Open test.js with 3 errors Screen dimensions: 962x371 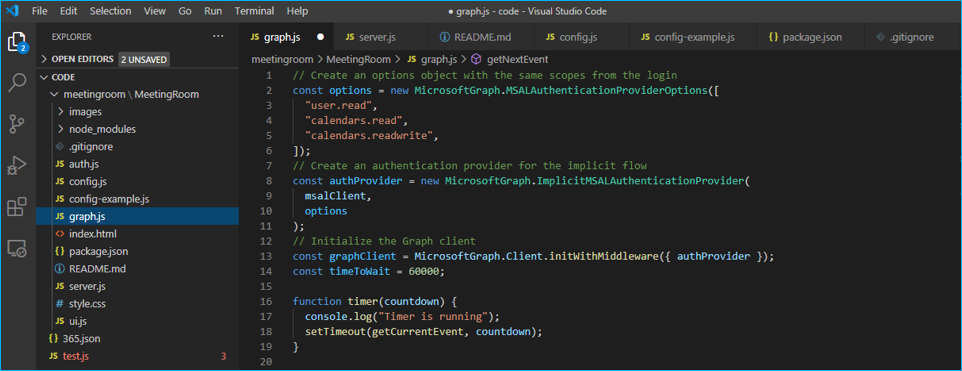pyautogui.click(x=137, y=356)
